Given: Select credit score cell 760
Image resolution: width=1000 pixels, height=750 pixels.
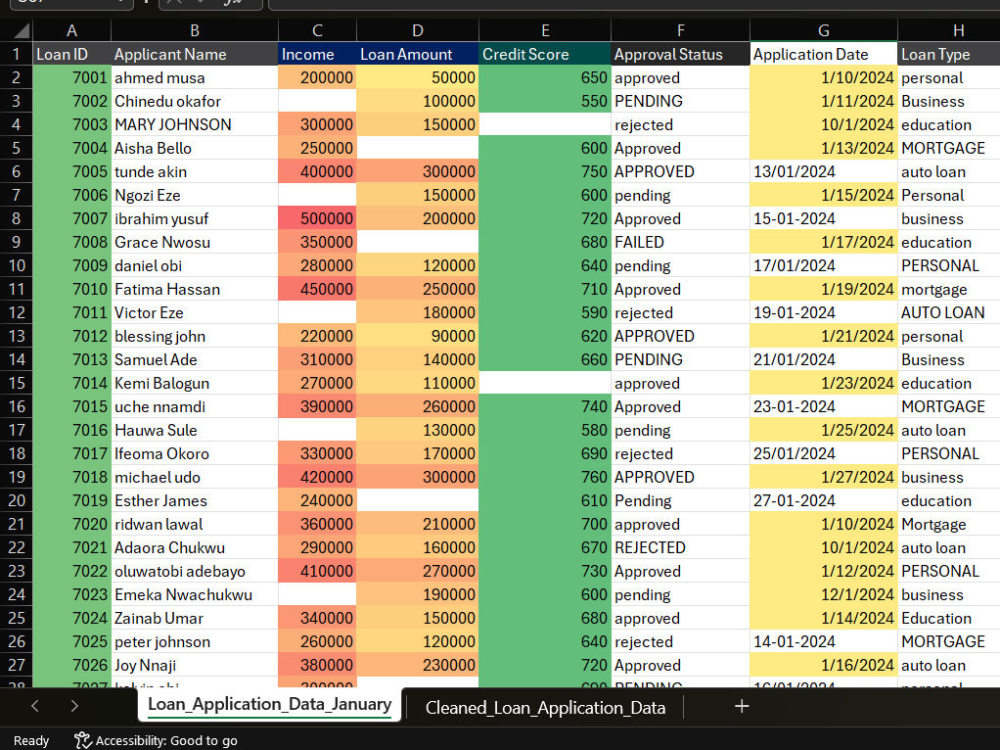Looking at the screenshot, I should (545, 477).
